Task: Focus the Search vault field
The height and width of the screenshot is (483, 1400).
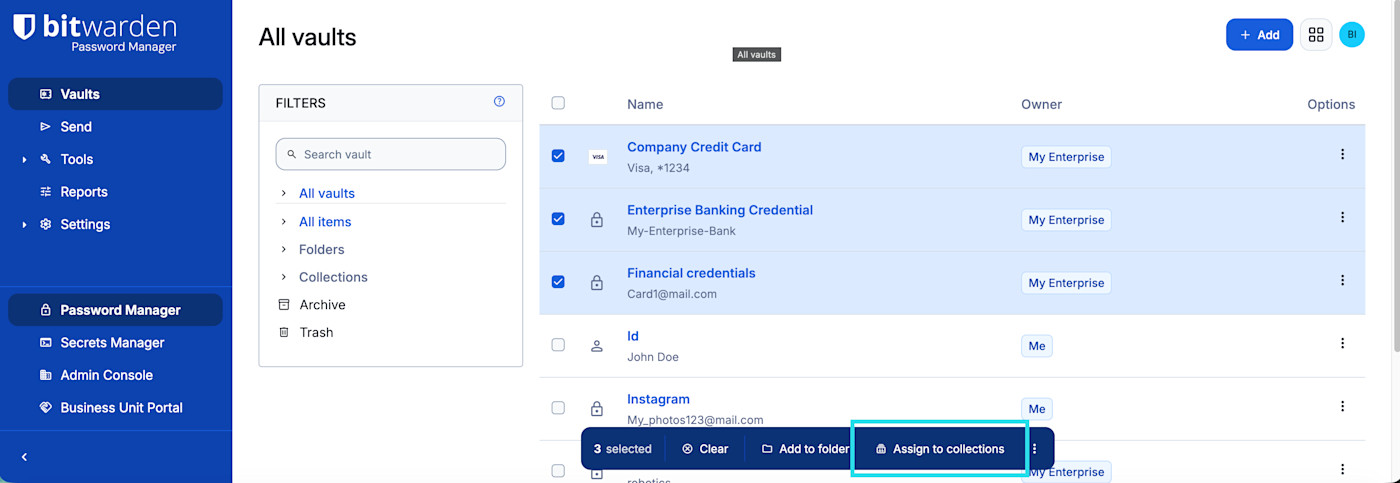Action: (x=391, y=154)
